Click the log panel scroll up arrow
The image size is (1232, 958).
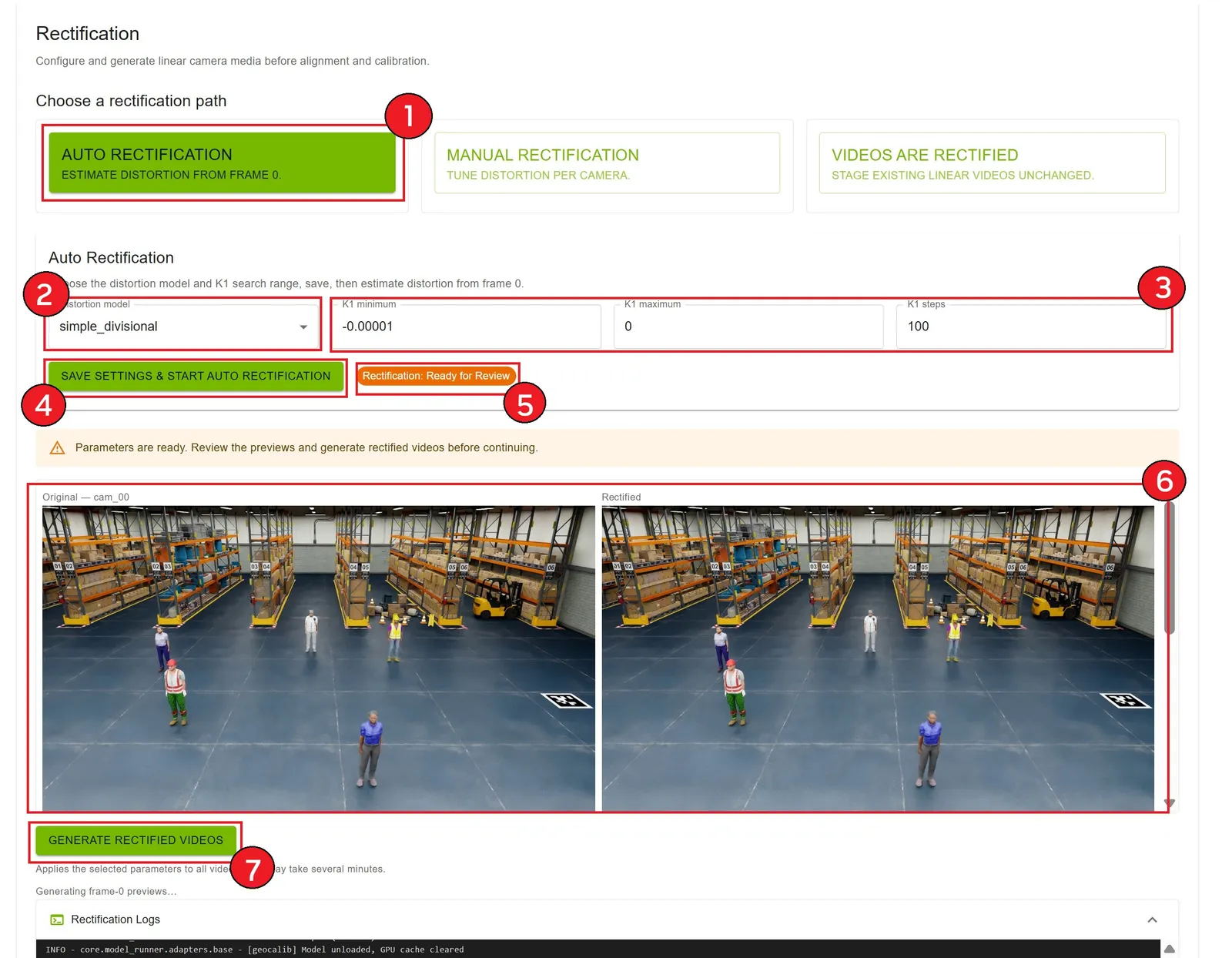click(x=1169, y=949)
